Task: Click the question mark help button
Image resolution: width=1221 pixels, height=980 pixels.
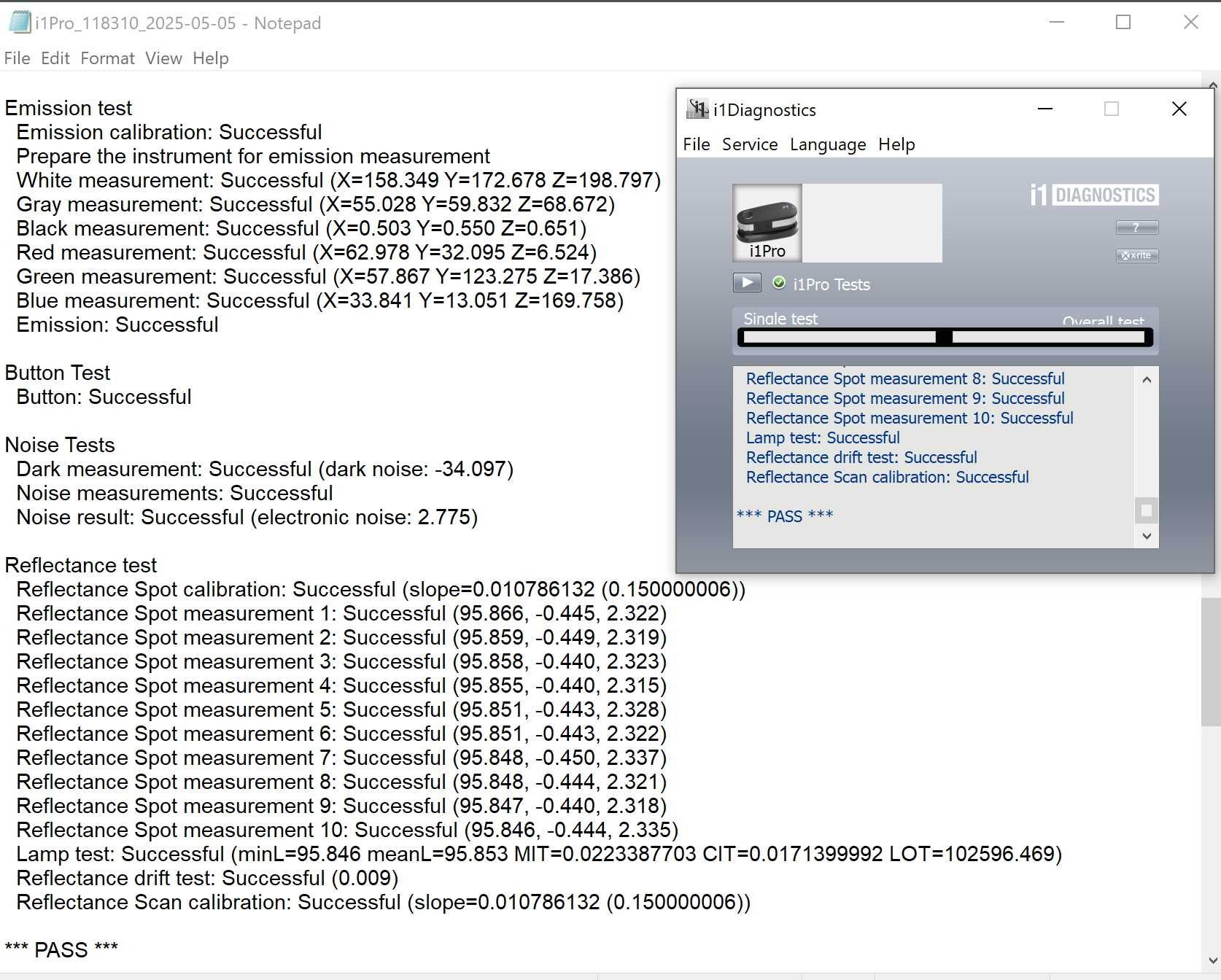Action: 1137,227
